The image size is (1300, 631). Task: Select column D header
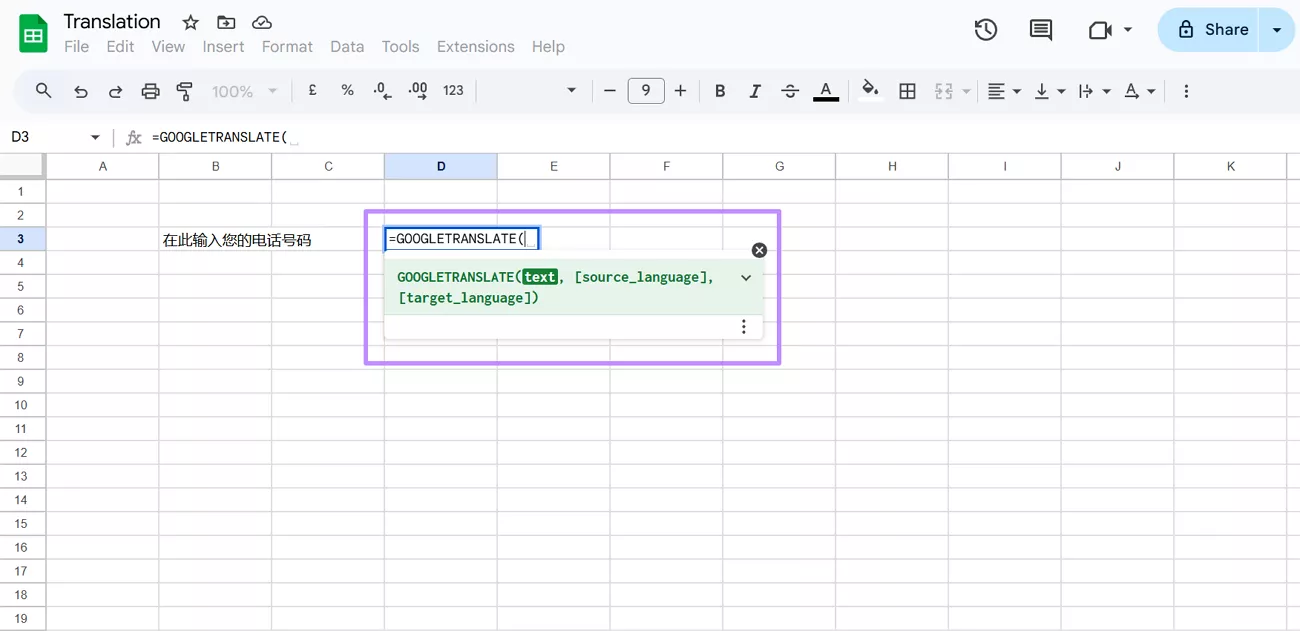[441, 166]
